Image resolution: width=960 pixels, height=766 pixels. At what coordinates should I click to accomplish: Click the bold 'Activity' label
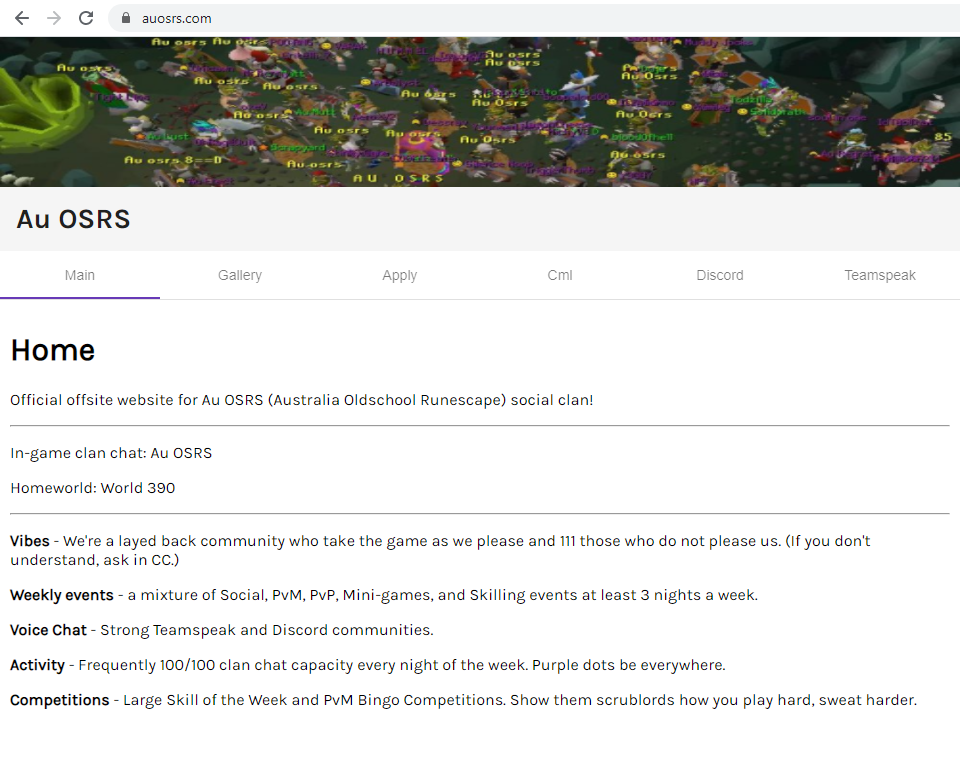37,666
